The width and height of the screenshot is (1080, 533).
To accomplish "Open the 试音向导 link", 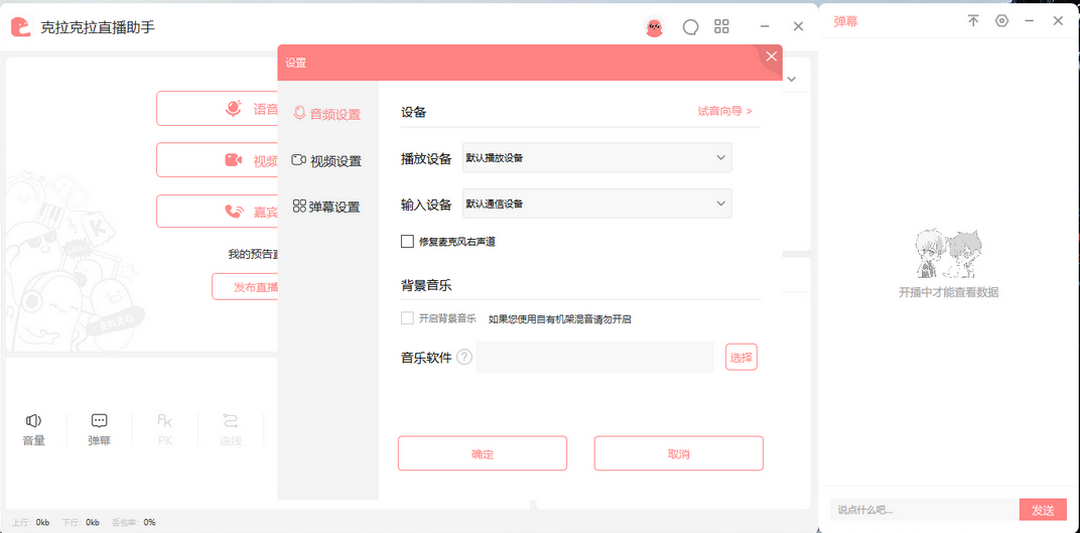I will coord(724,112).
